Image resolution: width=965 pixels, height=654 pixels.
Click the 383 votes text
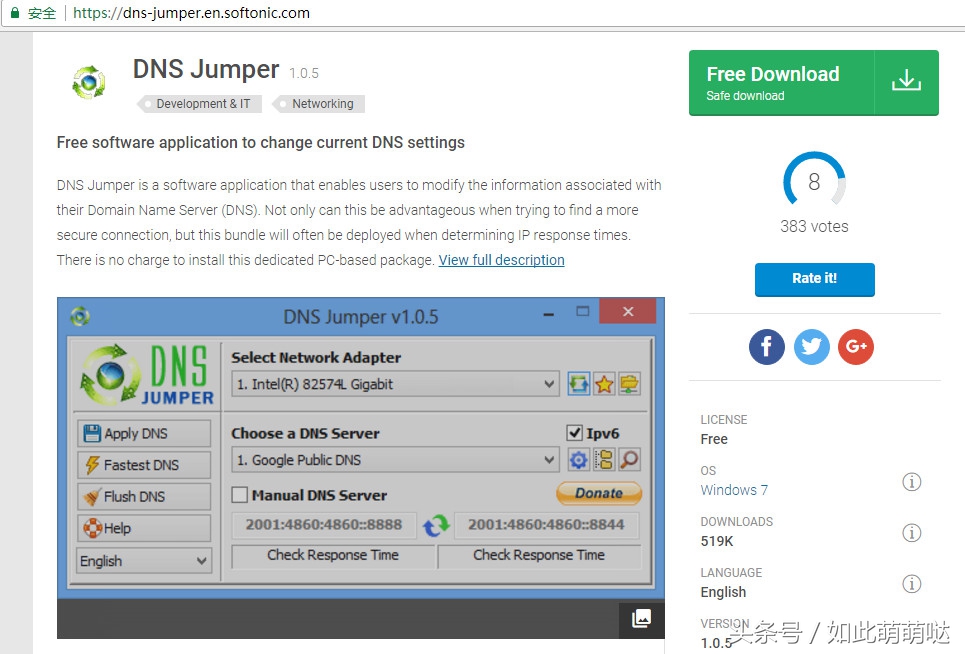click(x=814, y=226)
